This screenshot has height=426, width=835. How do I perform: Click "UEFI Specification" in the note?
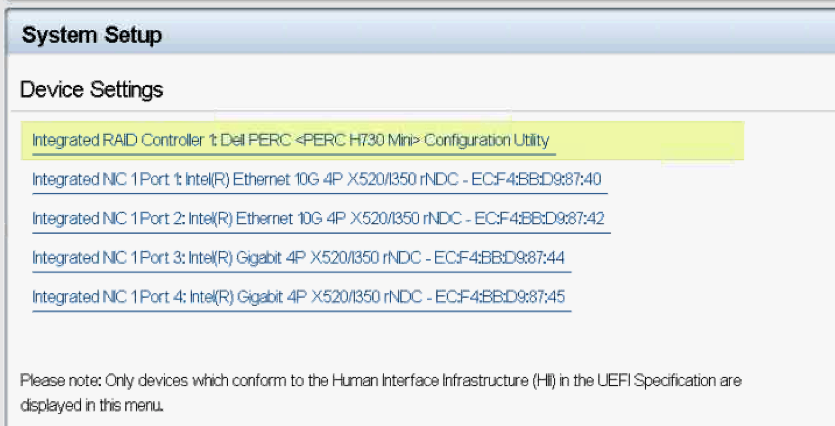point(651,382)
